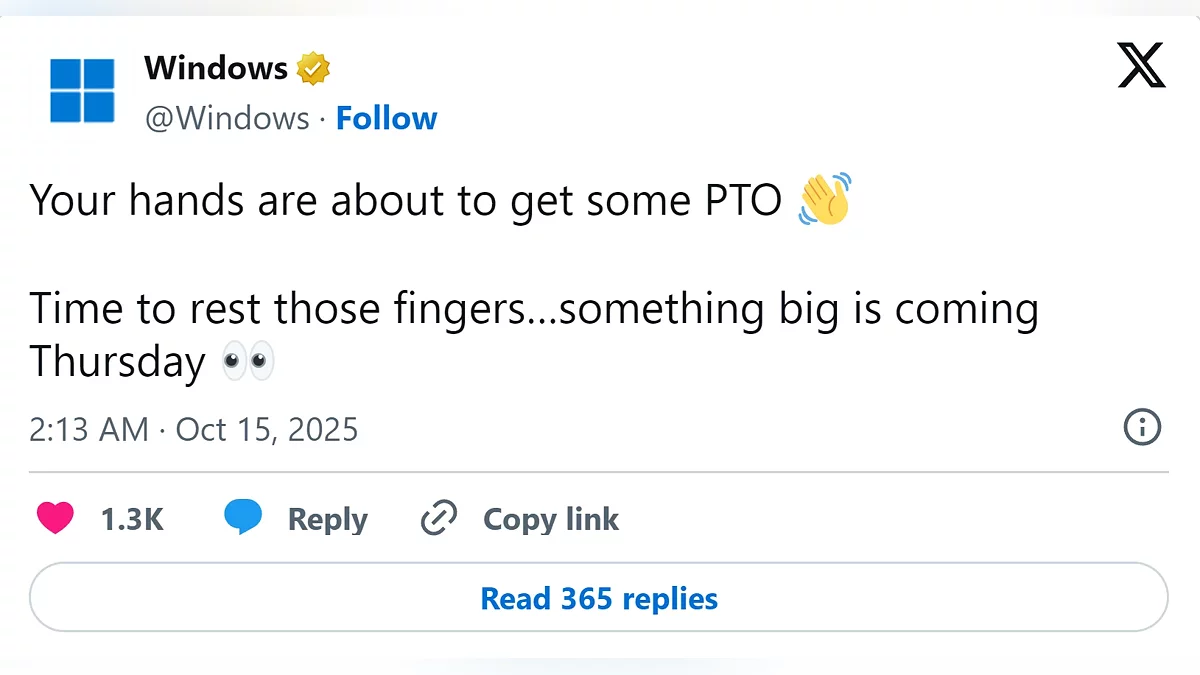Open the @Windows handle profile
The width and height of the screenshot is (1200, 675).
pyautogui.click(x=227, y=118)
